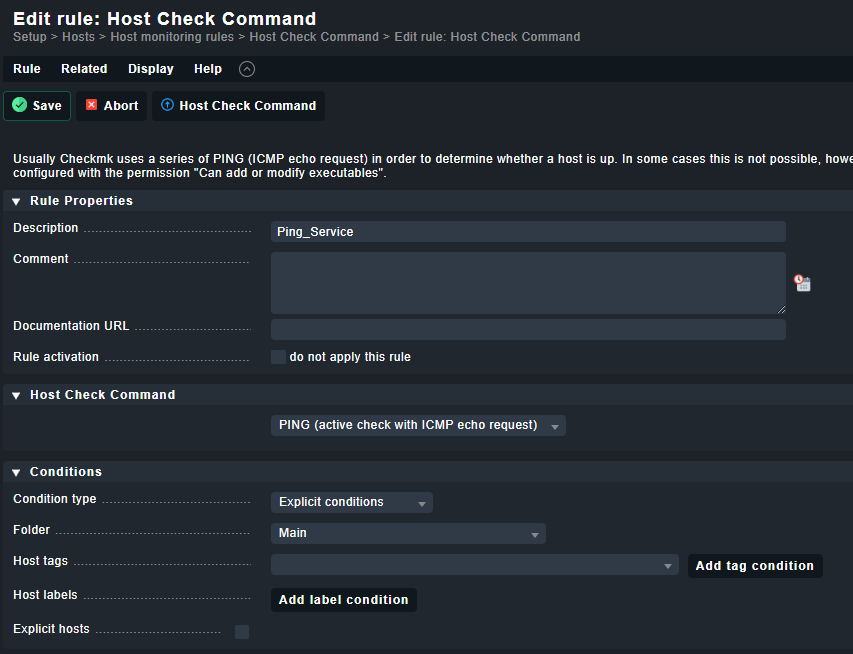The width and height of the screenshot is (853, 654).
Task: Click the blue up-arrow Host Check Command icon
Action: coord(168,104)
